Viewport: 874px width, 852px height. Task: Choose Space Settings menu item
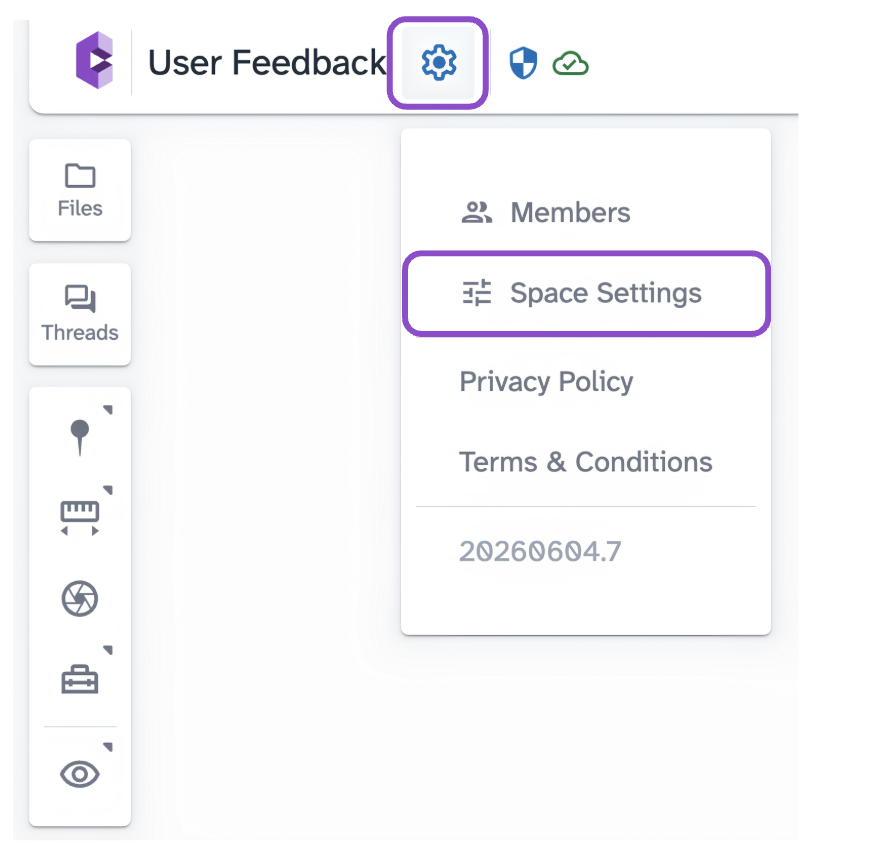586,294
